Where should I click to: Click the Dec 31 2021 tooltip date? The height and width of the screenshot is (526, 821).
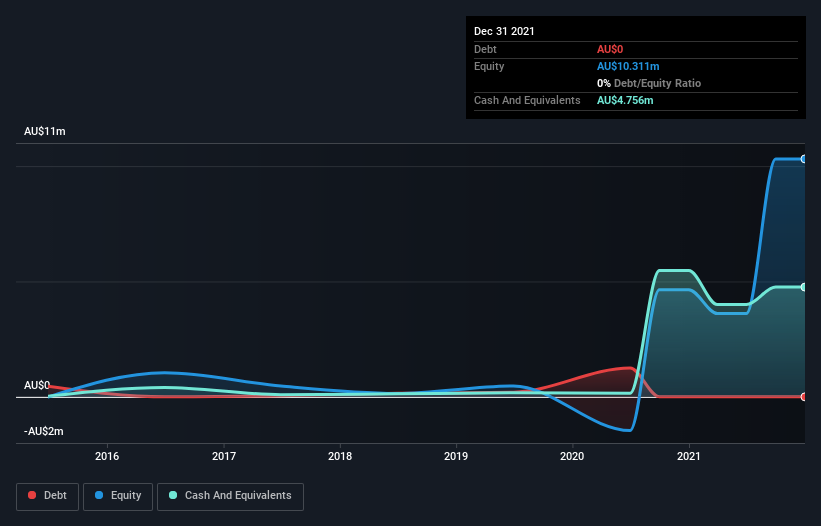(x=504, y=31)
